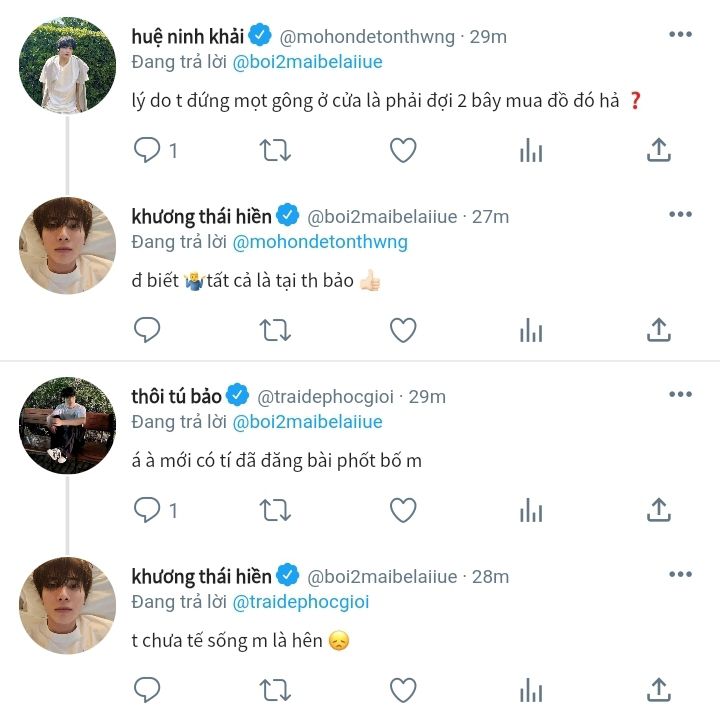720x710 pixels.
Task: Share the "t chưa tế sống" reply tweet
Action: 658,689
